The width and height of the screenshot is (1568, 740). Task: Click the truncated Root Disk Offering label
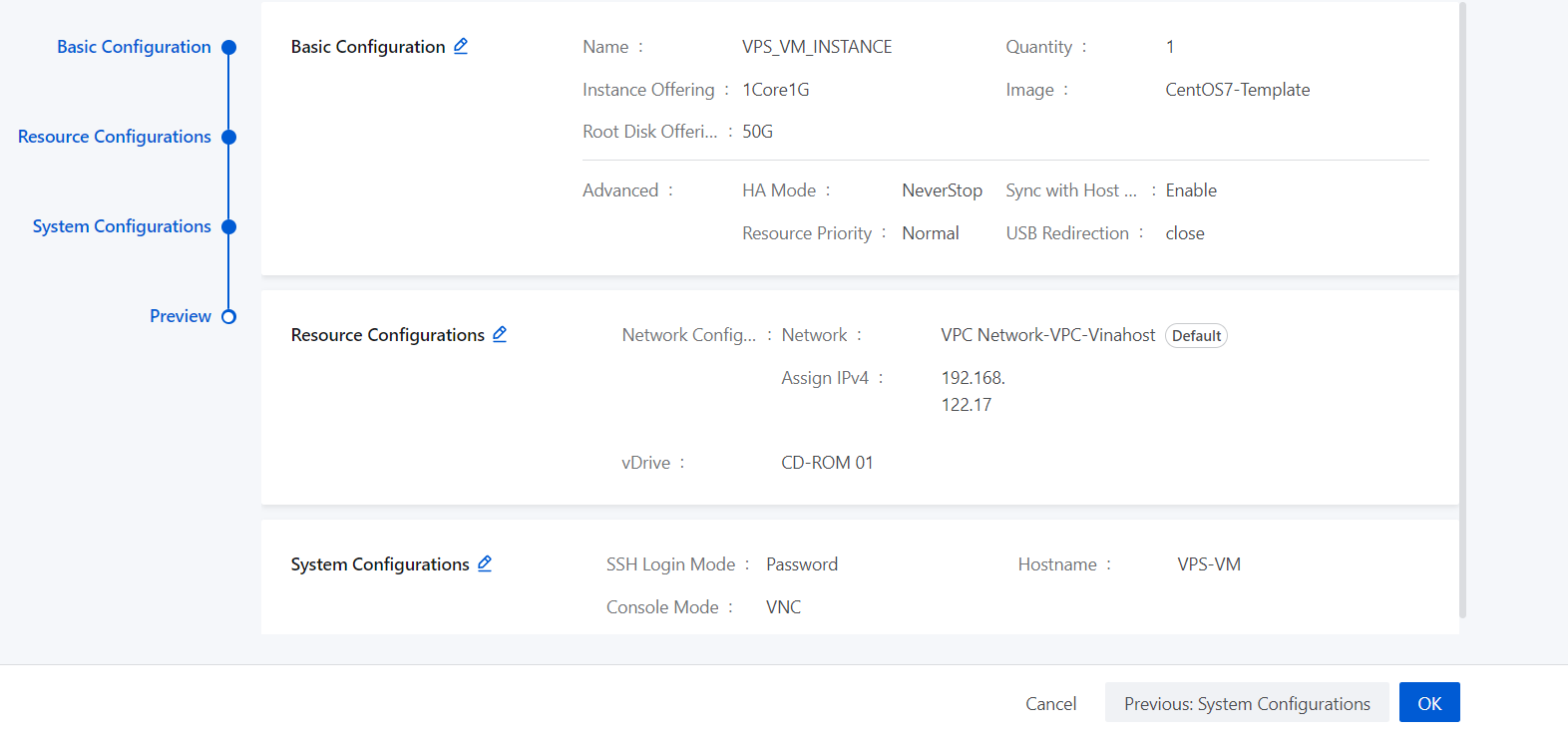pyautogui.click(x=650, y=132)
